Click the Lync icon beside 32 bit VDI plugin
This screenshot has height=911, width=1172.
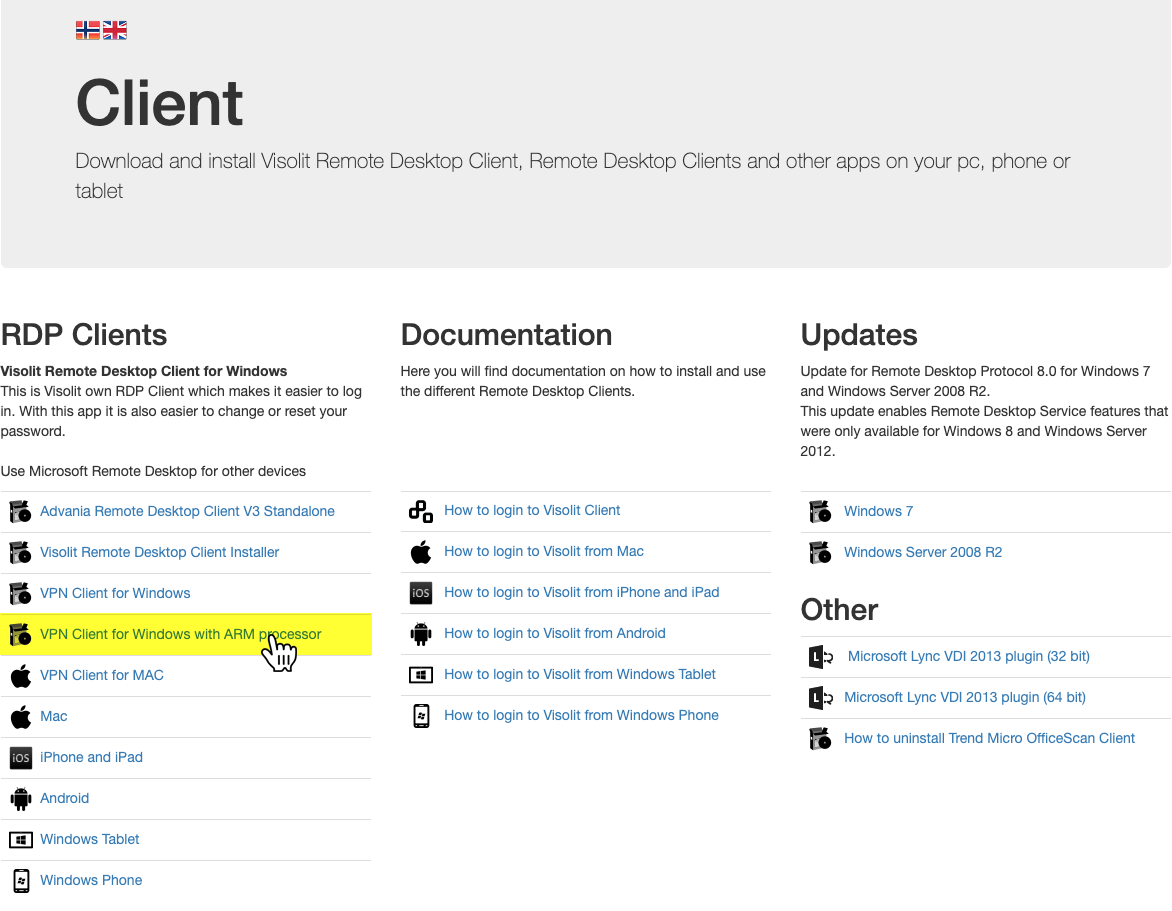pos(820,656)
